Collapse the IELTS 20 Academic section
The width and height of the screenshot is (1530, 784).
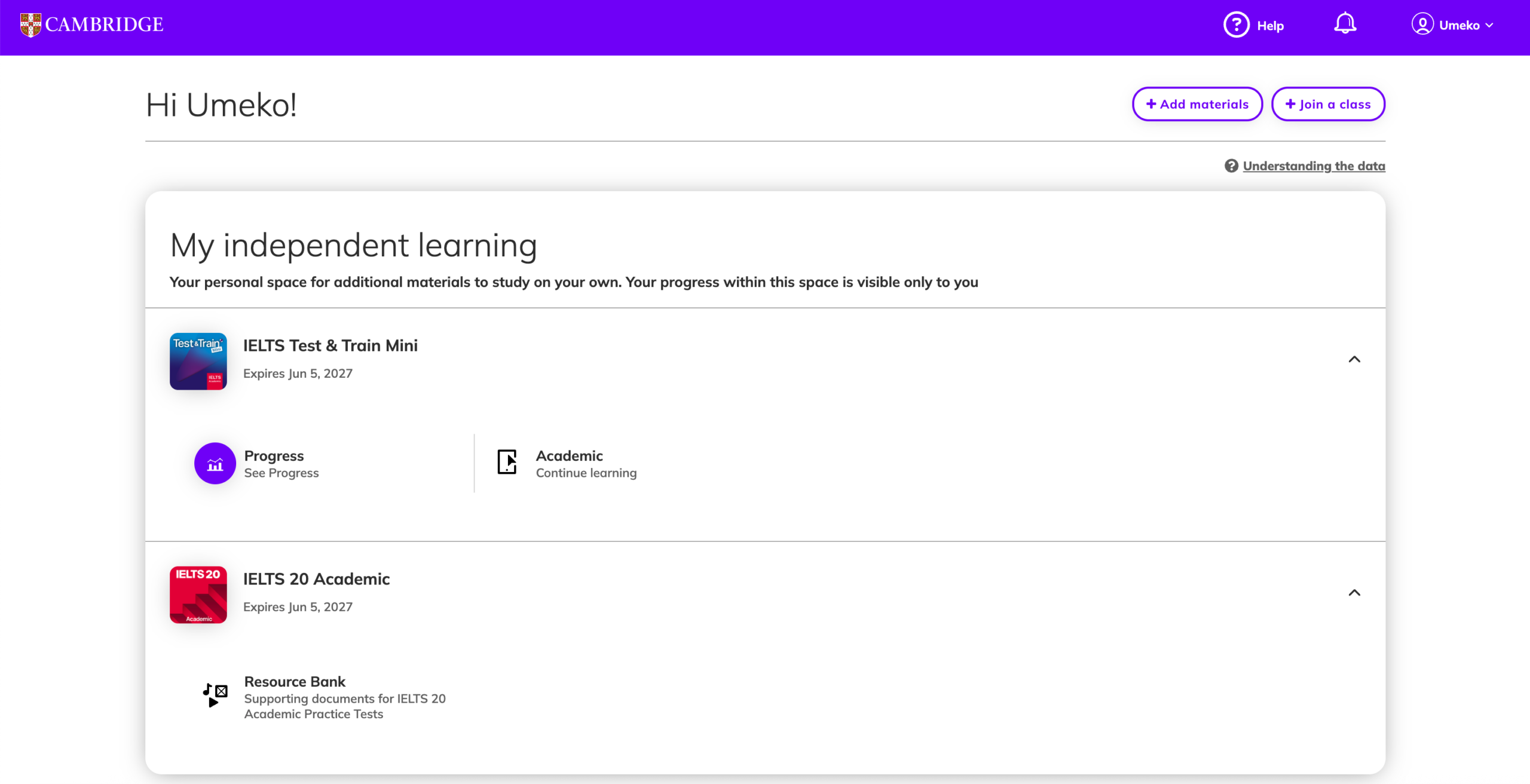tap(1354, 593)
